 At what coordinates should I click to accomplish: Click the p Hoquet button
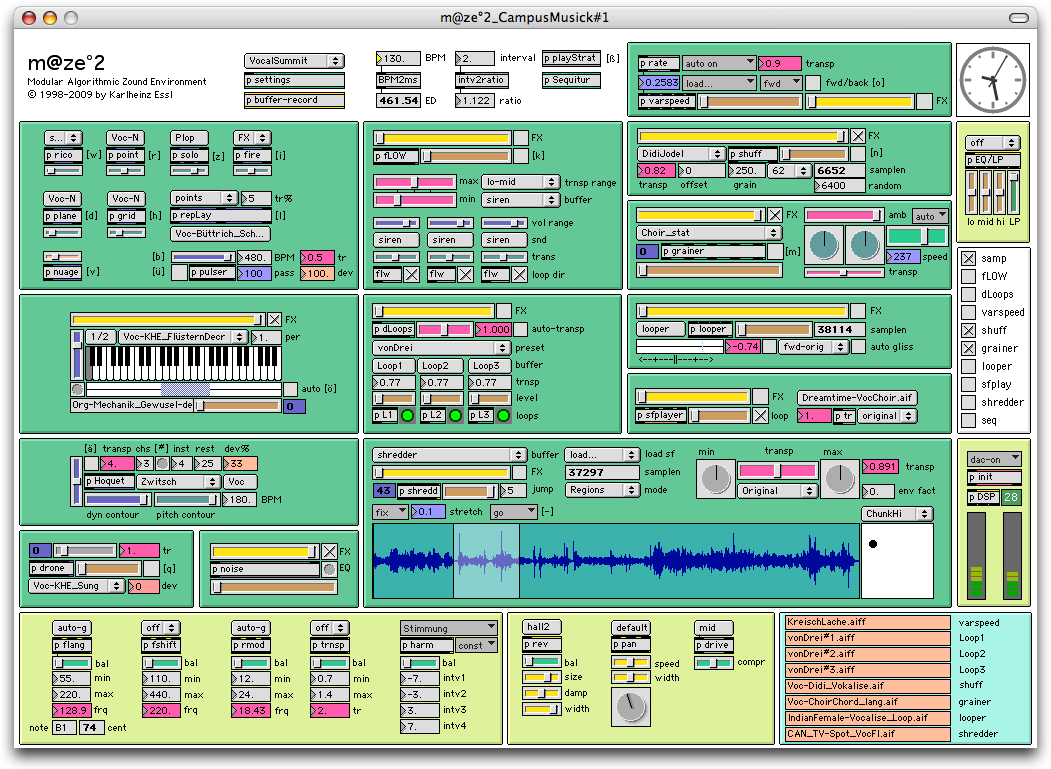coord(109,481)
